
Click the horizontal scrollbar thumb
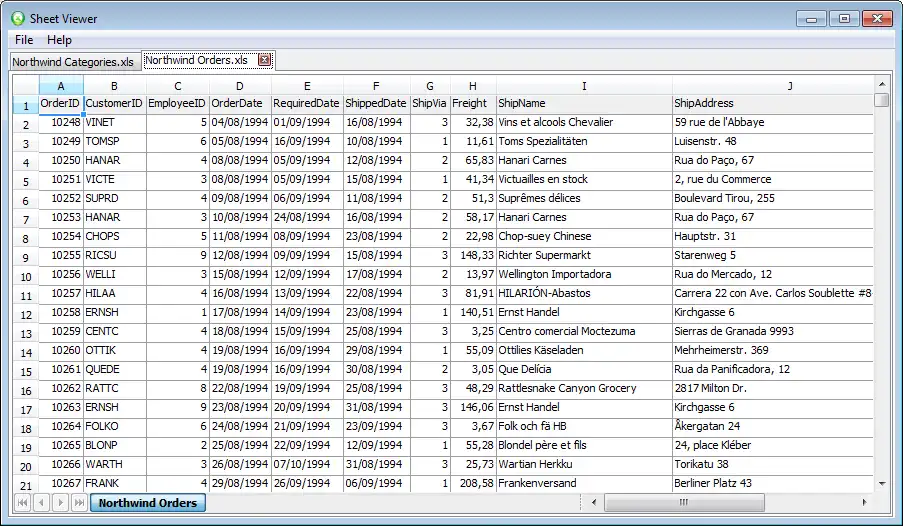tap(684, 502)
